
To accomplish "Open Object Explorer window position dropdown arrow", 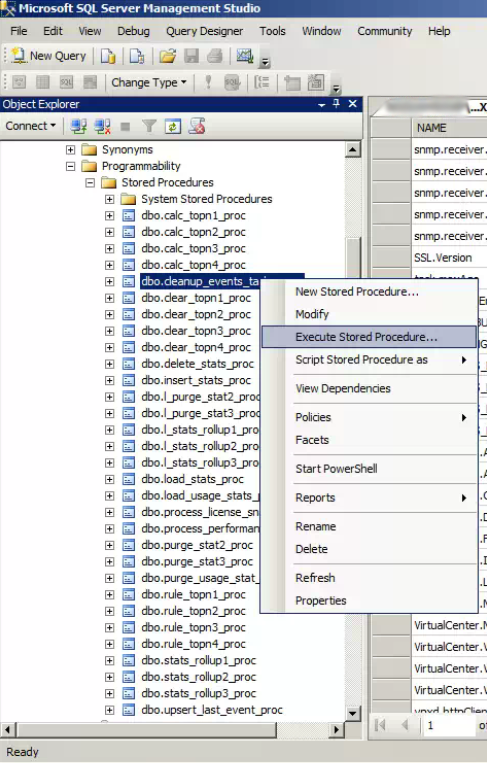I will [322, 105].
